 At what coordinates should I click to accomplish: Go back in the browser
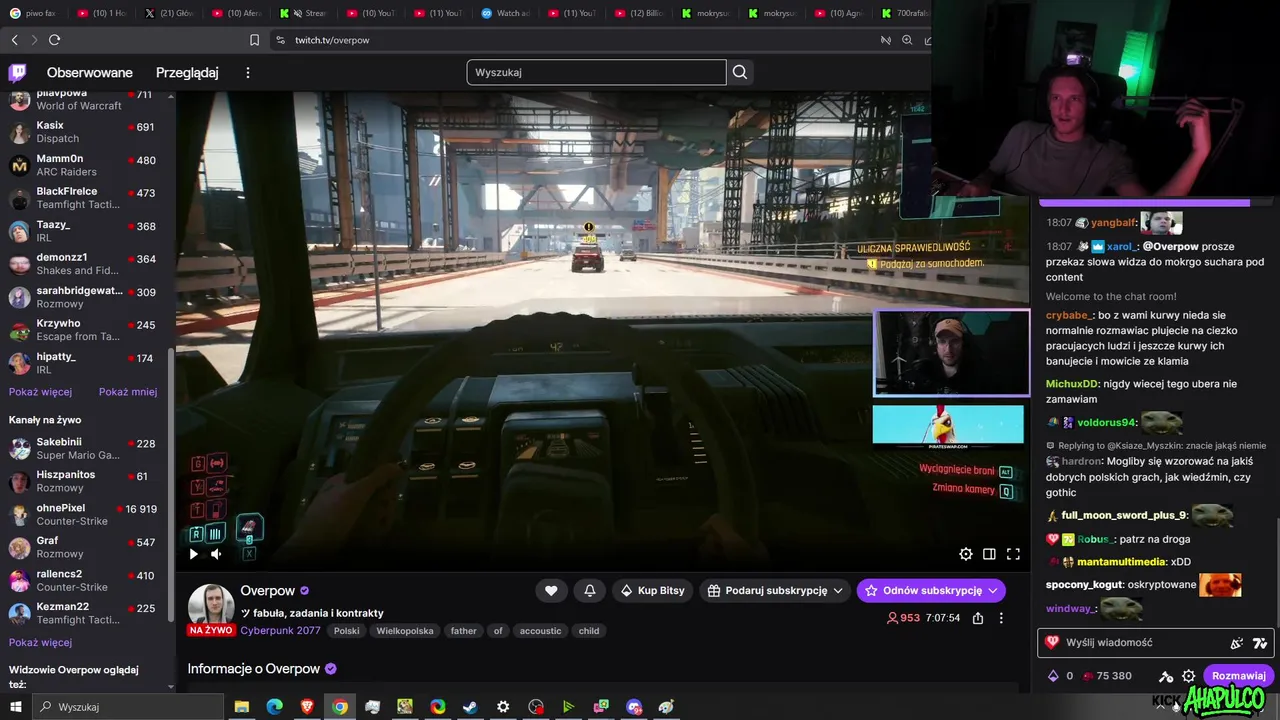tap(14, 40)
